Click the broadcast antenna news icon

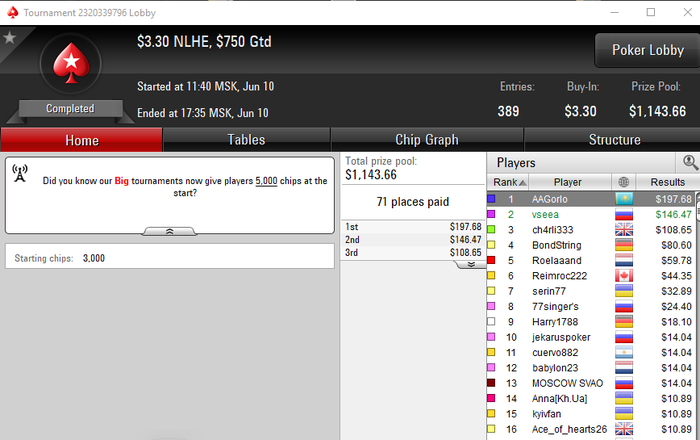[20, 174]
